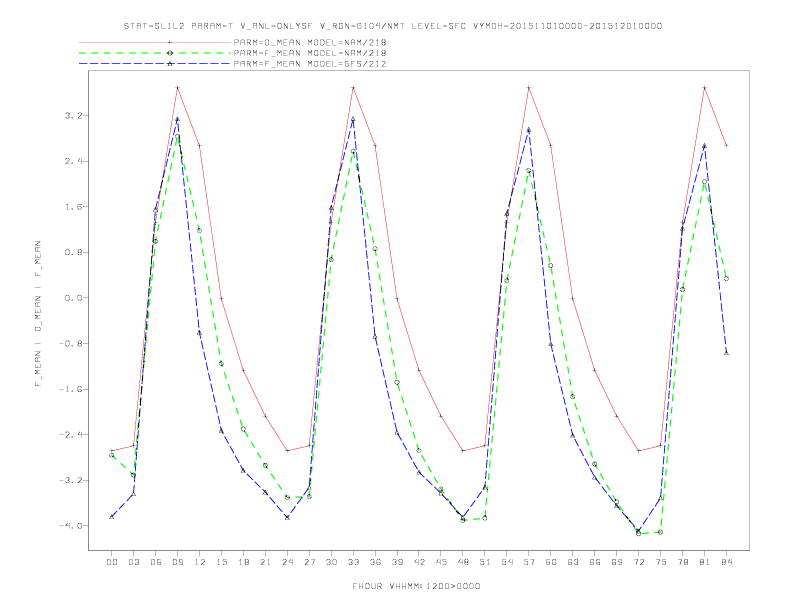The width and height of the screenshot is (792, 612).
Task: Select legend entry PARM=F_MEAN MODEL=GFS/212
Action: click(x=310, y=64)
